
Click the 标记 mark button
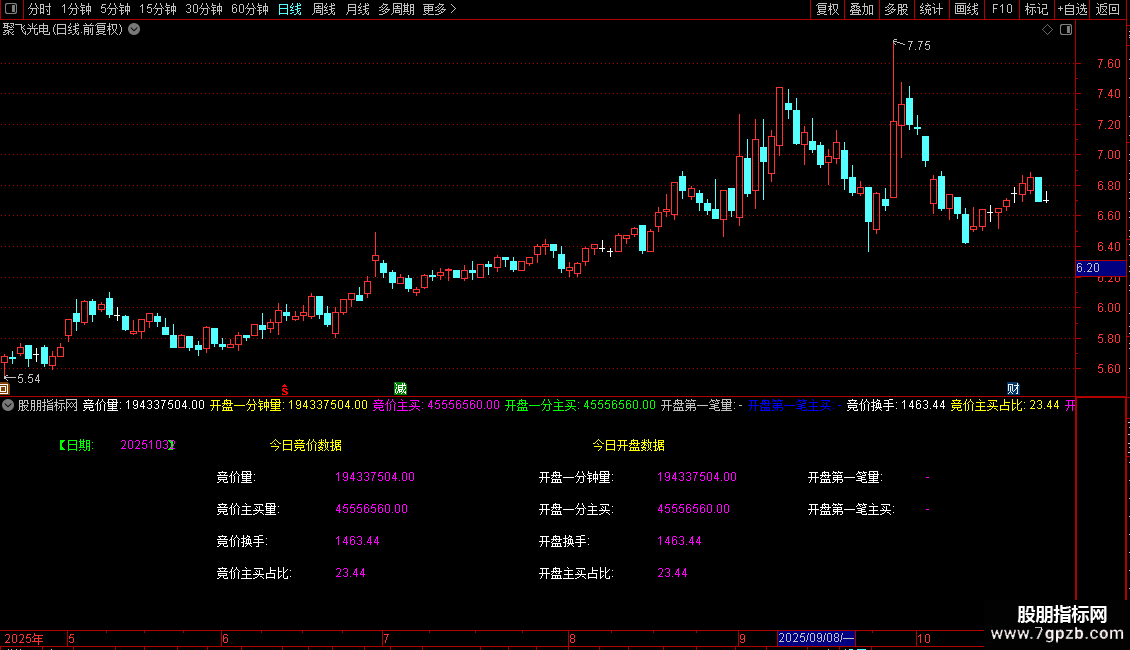1036,9
